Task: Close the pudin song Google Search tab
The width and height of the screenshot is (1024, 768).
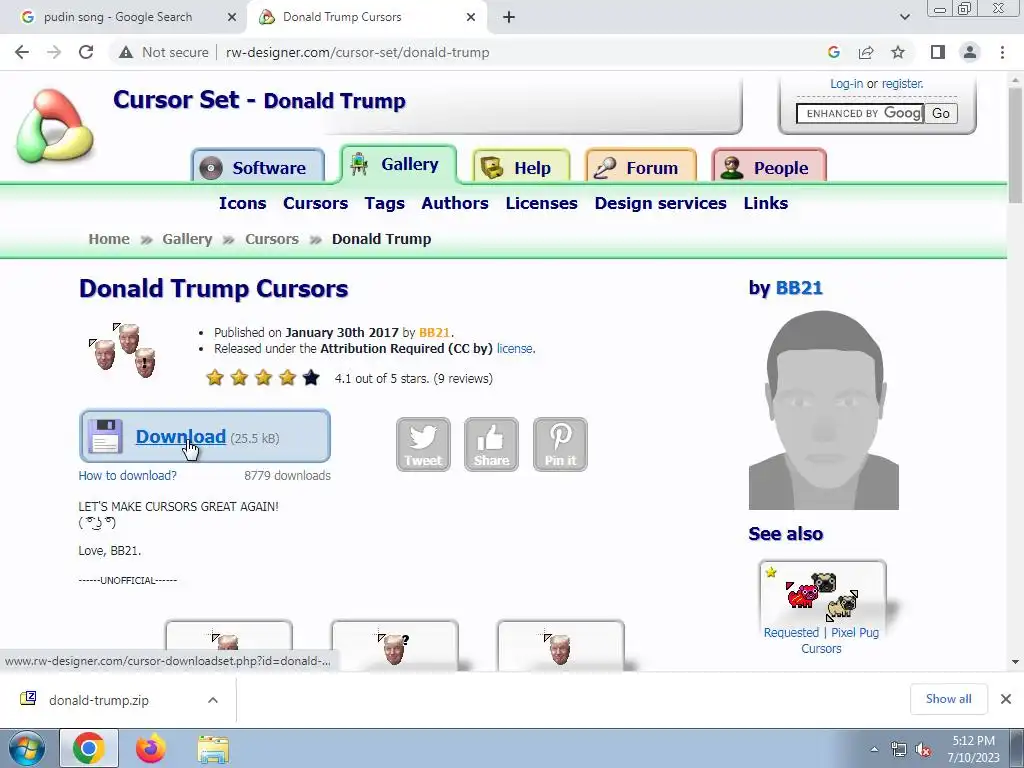Action: click(x=232, y=17)
